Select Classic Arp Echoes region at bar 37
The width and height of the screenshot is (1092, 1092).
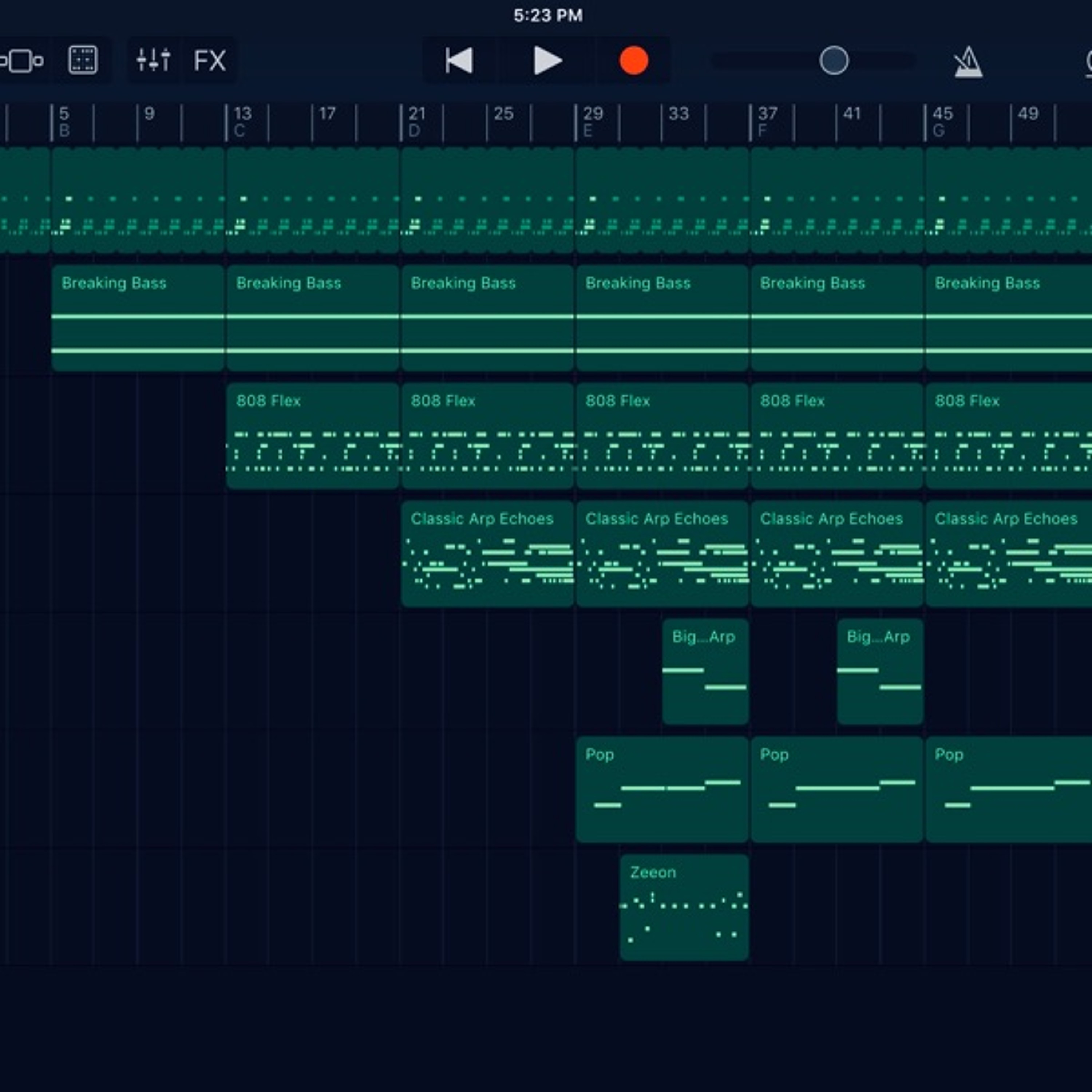pyautogui.click(x=837, y=554)
